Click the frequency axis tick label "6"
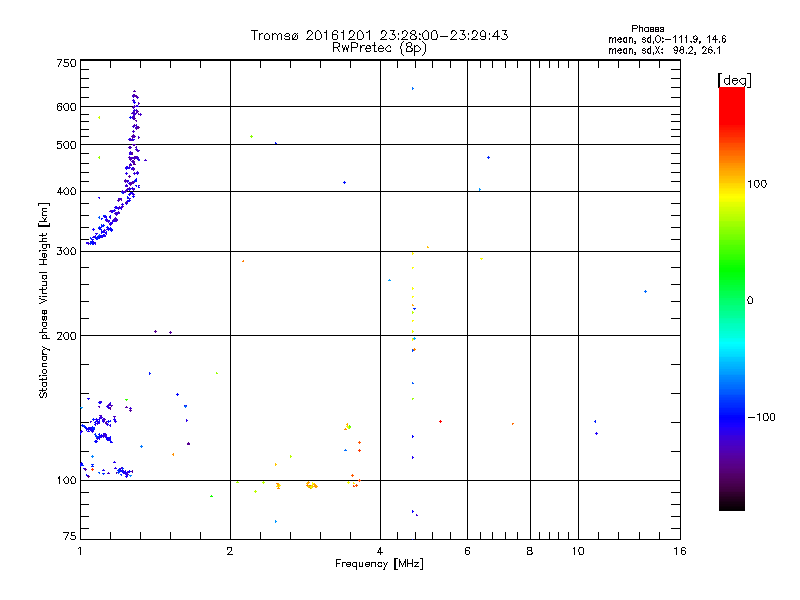Image resolution: width=800 pixels, height=600 pixels. tap(467, 551)
